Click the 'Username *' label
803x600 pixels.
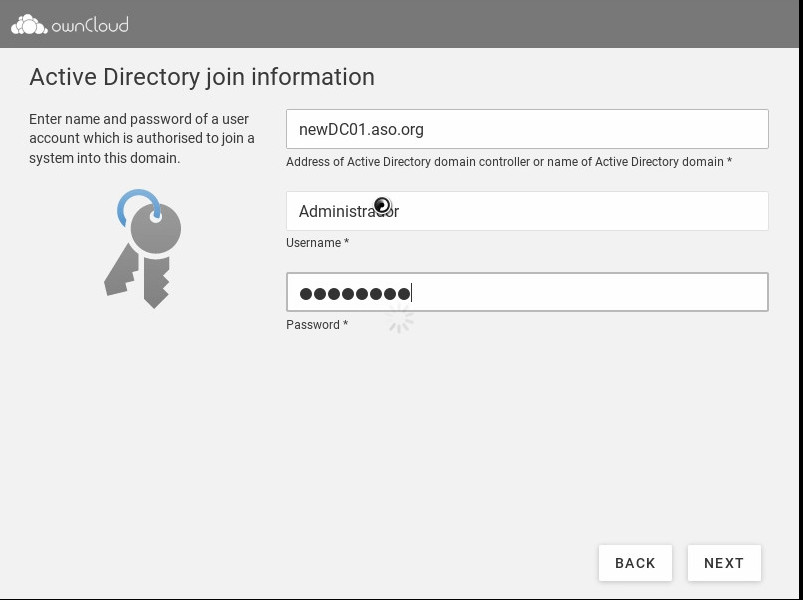pyautogui.click(x=317, y=243)
